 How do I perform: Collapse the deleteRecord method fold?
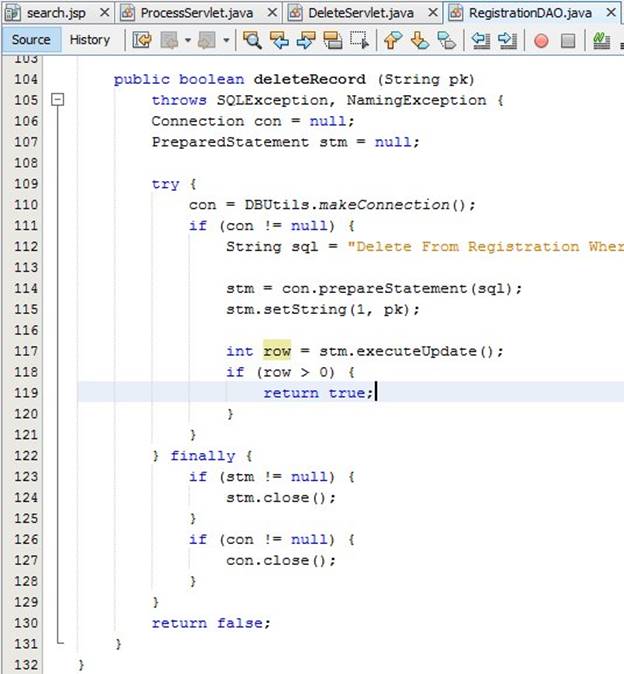click(58, 100)
